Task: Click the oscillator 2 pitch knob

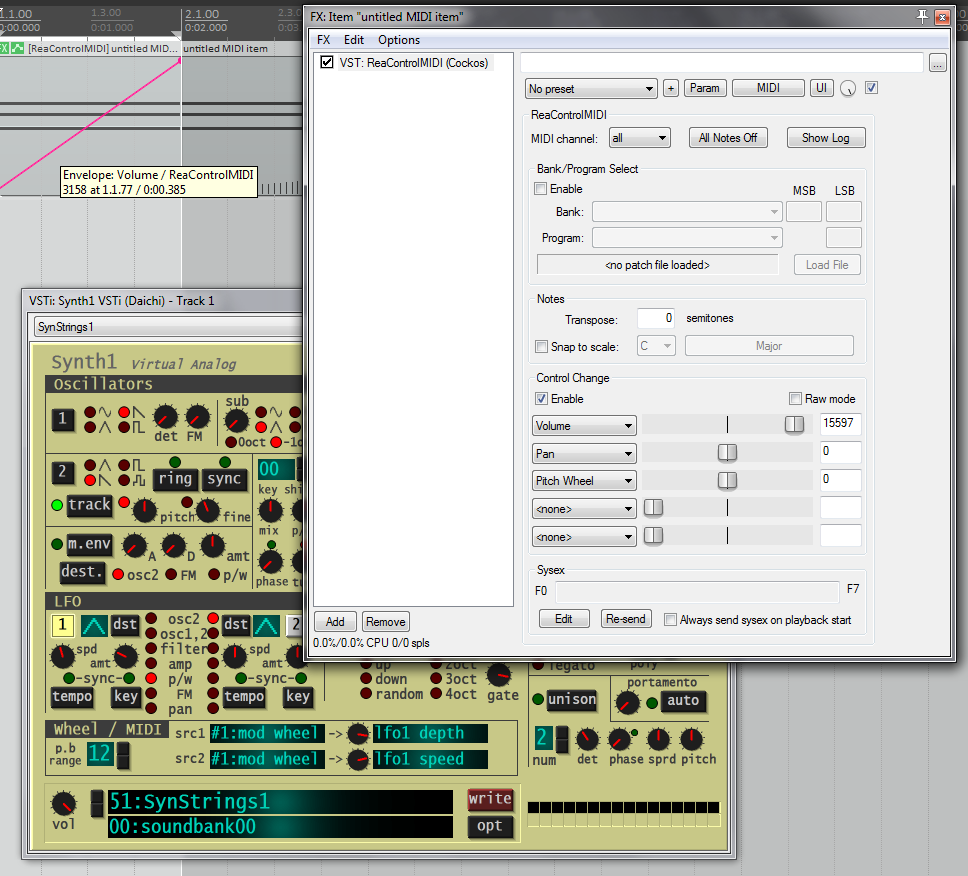Action: (144, 511)
